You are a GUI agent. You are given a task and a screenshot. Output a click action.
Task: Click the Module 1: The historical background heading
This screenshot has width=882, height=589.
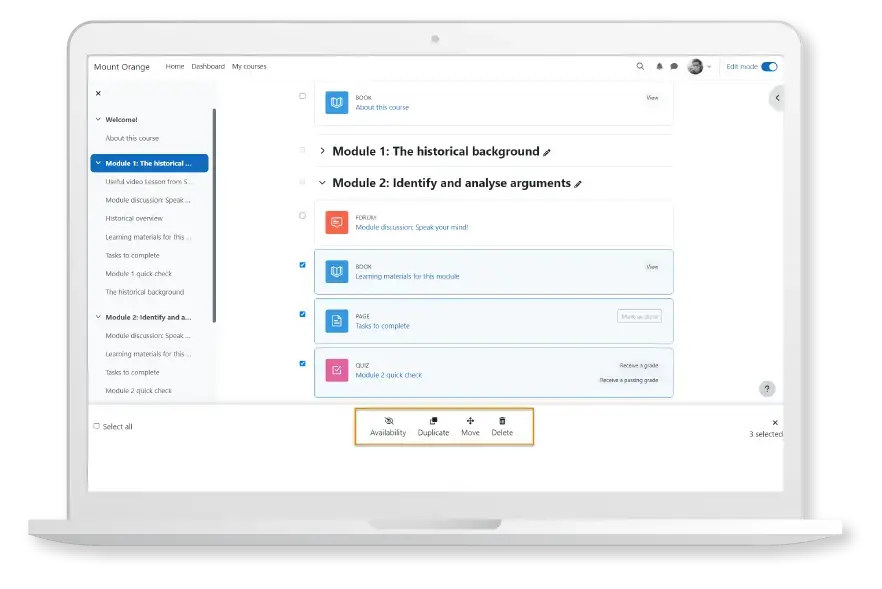point(436,151)
